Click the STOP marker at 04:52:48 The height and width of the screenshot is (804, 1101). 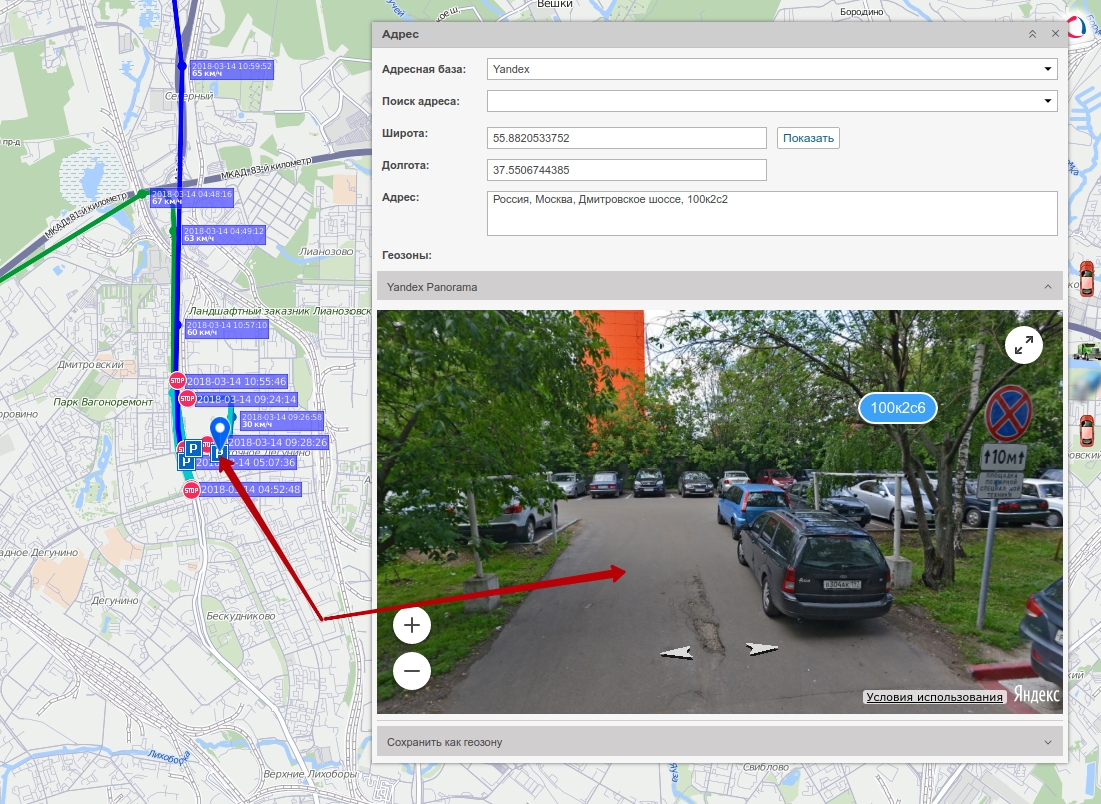[191, 490]
